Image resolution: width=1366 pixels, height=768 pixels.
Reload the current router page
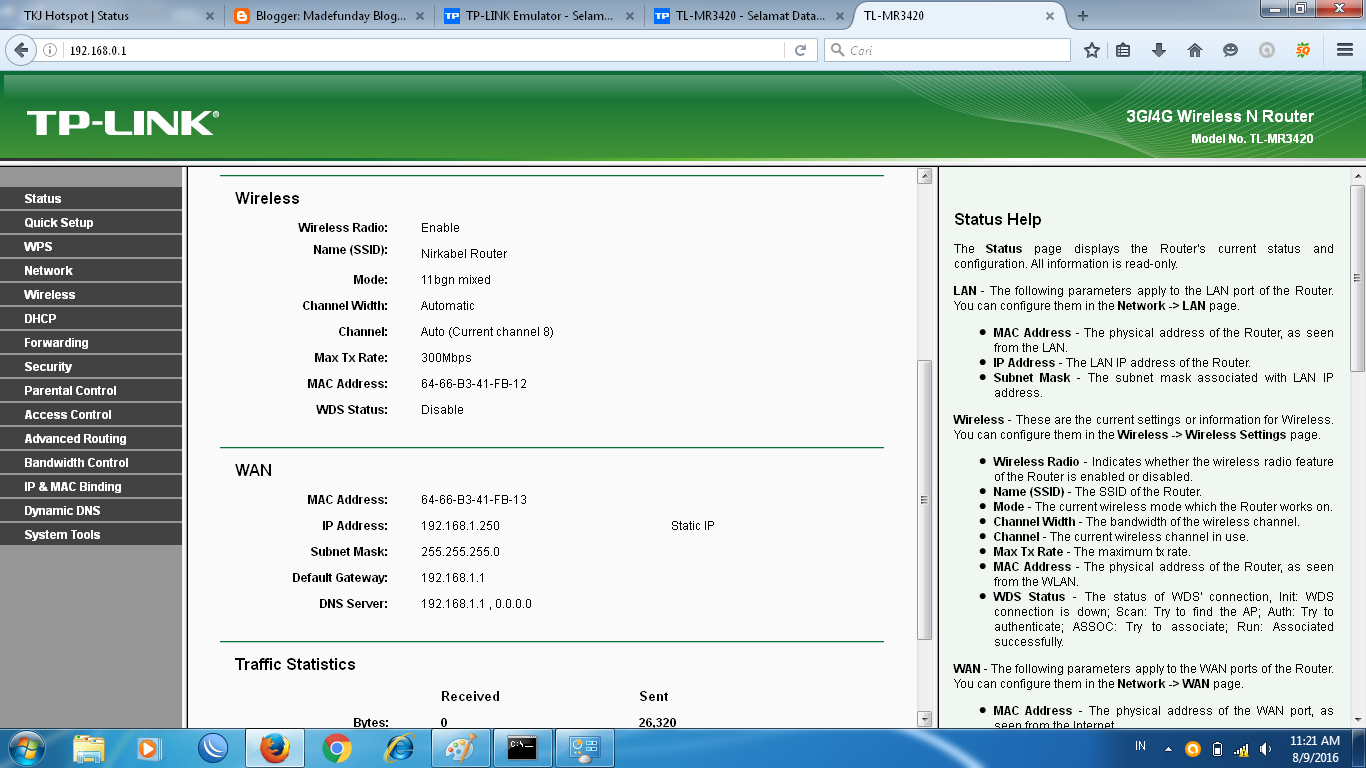pyautogui.click(x=800, y=50)
